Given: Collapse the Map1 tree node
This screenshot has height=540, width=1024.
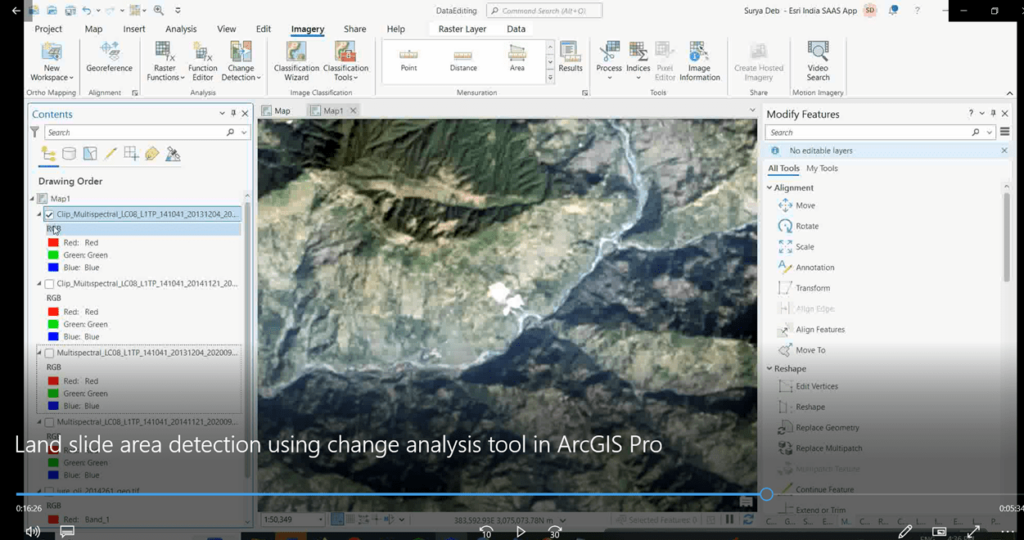Looking at the screenshot, I should (32, 199).
